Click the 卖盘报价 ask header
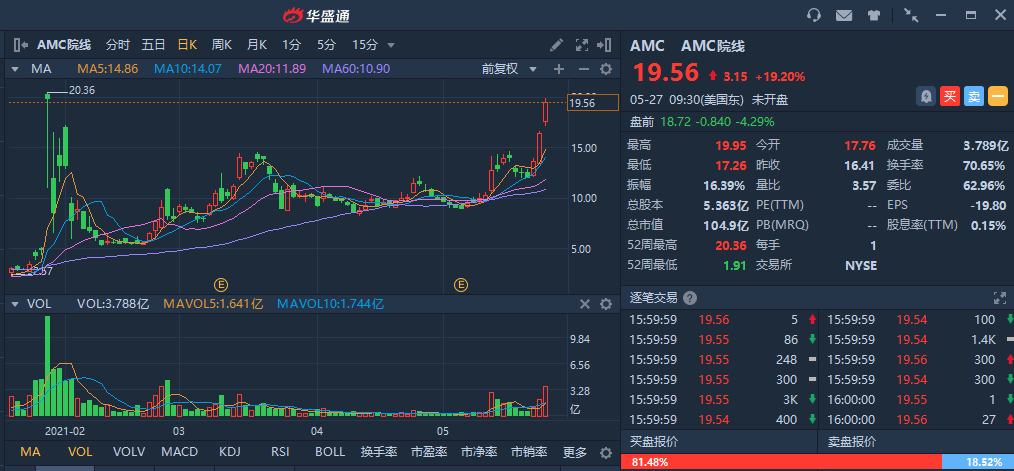Viewport: 1014px width, 471px height. click(x=851, y=442)
